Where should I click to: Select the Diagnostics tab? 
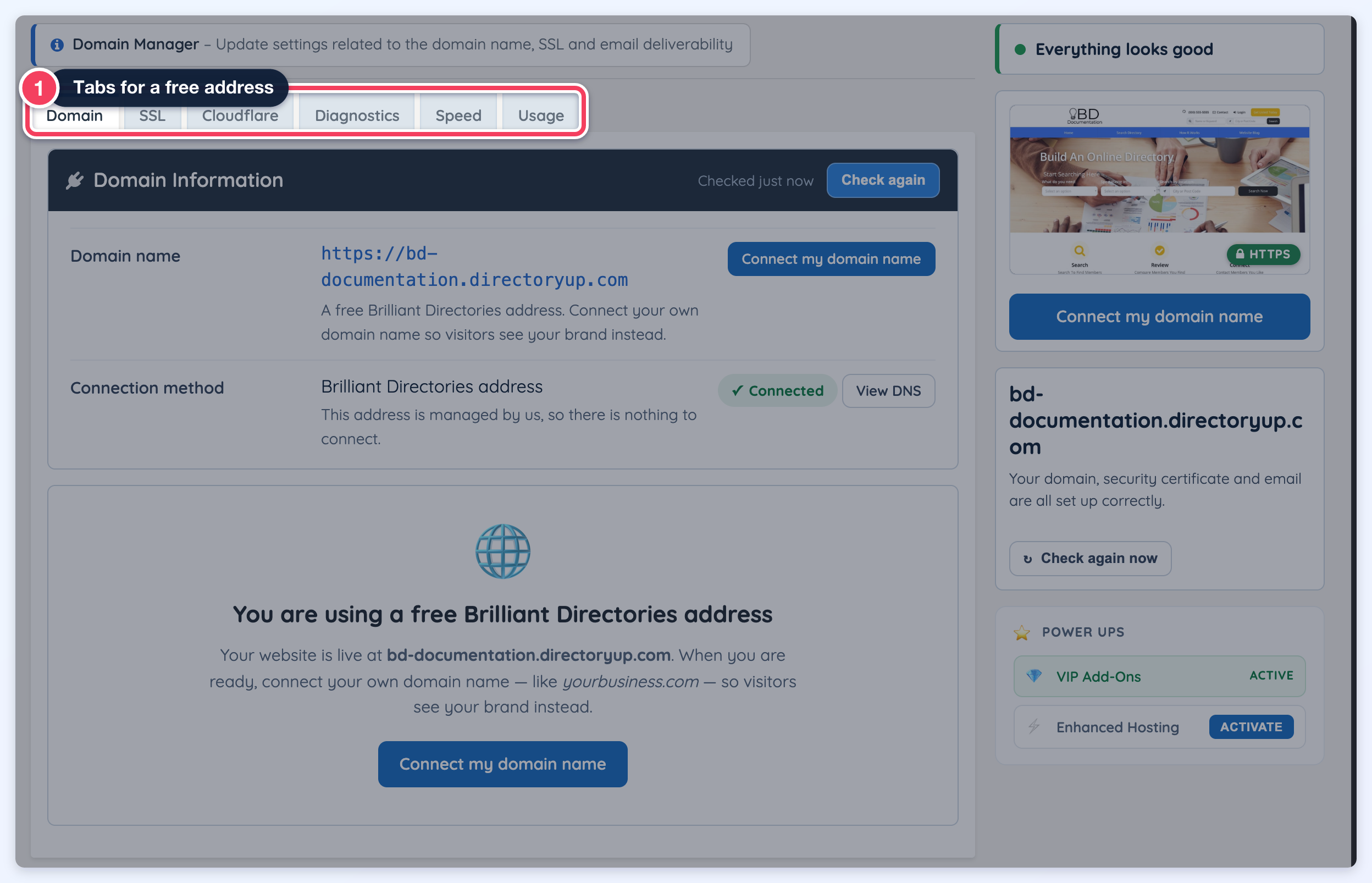pyautogui.click(x=357, y=115)
